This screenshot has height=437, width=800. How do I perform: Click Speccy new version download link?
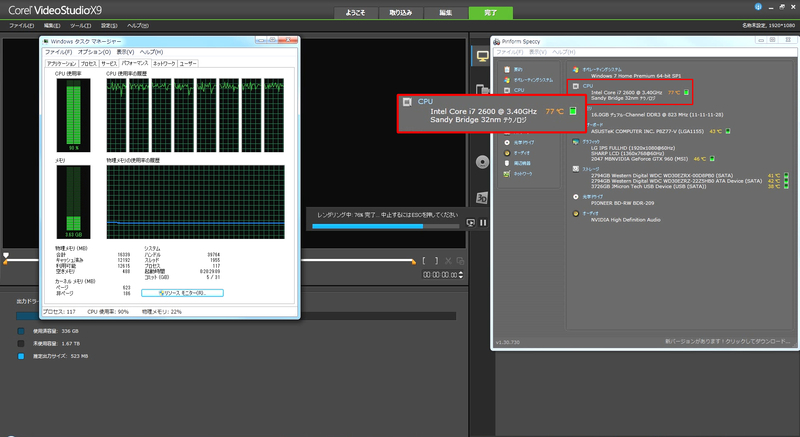[x=728, y=342]
